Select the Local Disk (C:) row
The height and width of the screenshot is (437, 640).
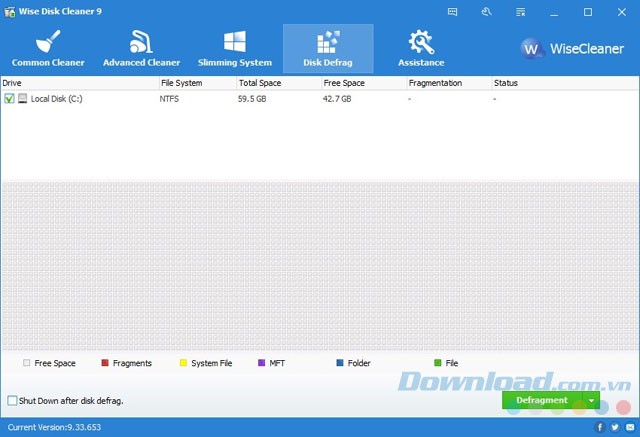[200, 99]
